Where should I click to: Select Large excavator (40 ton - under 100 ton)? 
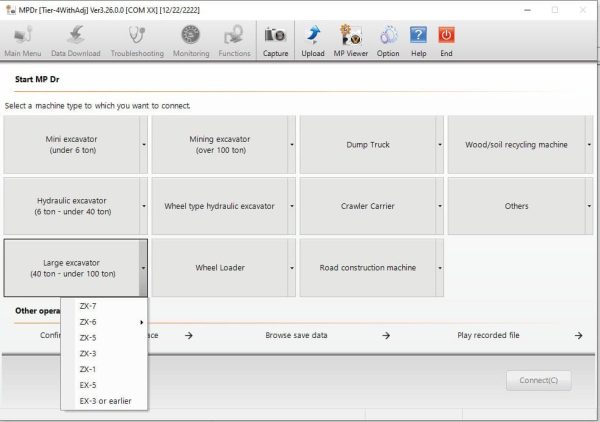[x=72, y=268]
